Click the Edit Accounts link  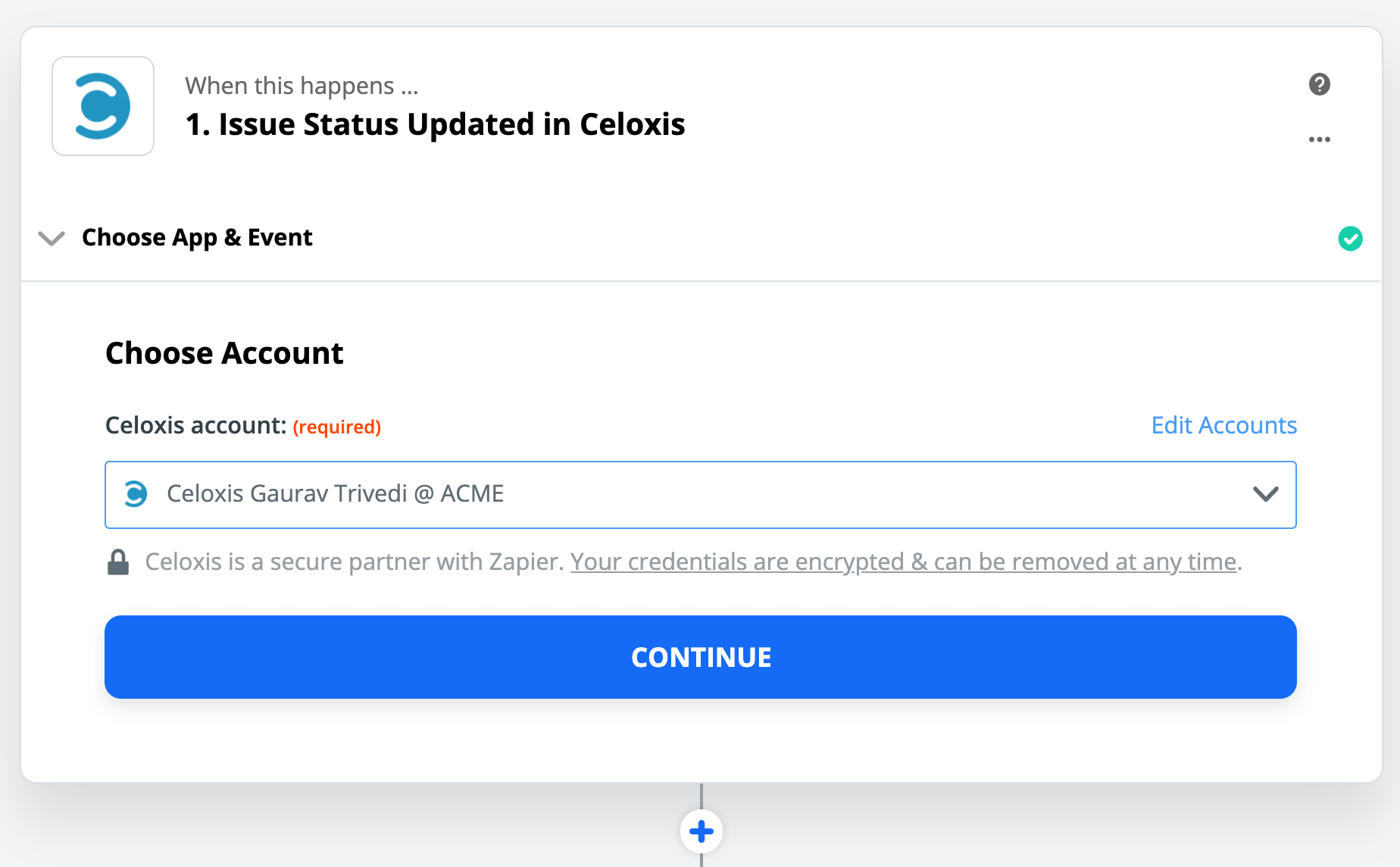pyautogui.click(x=1223, y=425)
